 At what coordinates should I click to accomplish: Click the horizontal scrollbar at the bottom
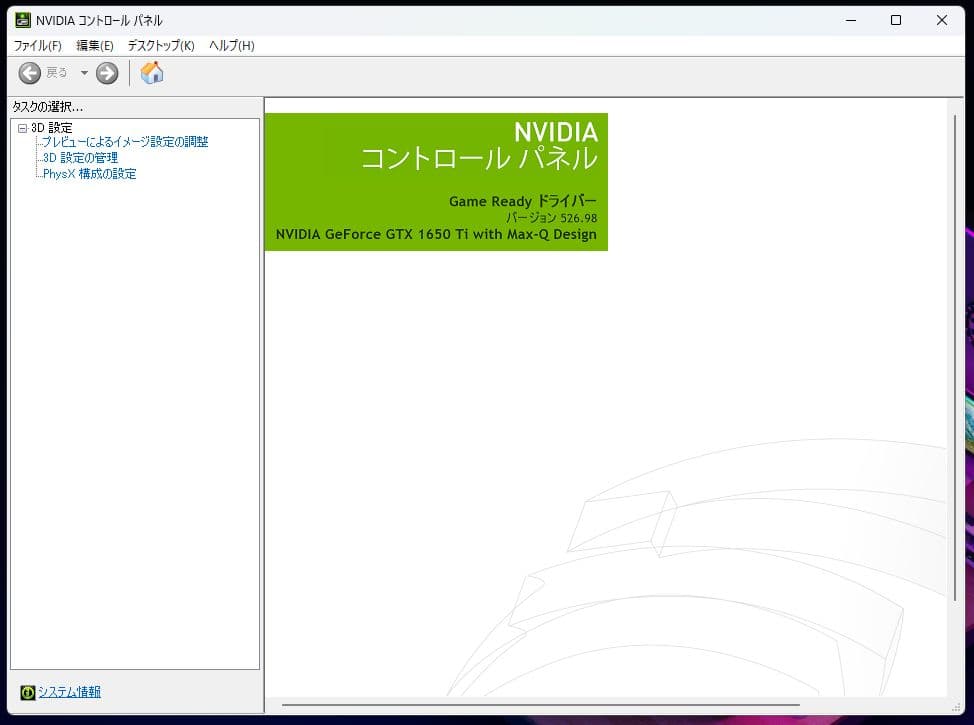click(540, 705)
